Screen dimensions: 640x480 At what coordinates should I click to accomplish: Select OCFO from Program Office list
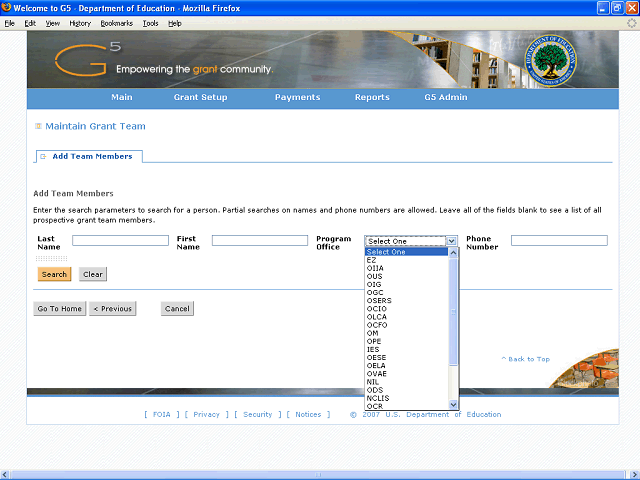407,325
